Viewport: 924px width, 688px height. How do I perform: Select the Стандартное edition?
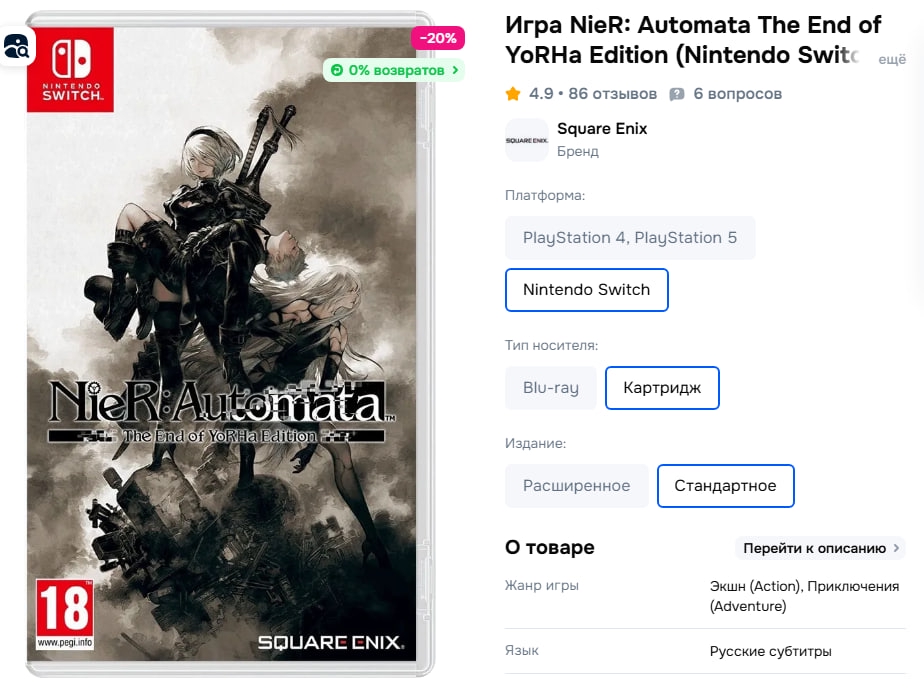pyautogui.click(x=725, y=486)
